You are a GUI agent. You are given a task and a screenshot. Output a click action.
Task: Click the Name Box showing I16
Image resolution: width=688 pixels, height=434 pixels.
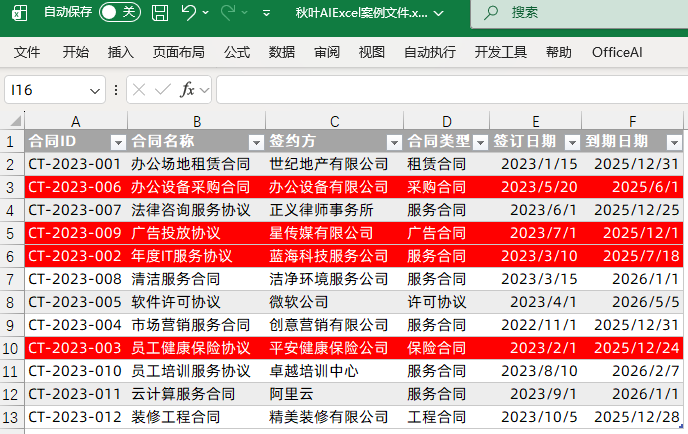pos(46,90)
